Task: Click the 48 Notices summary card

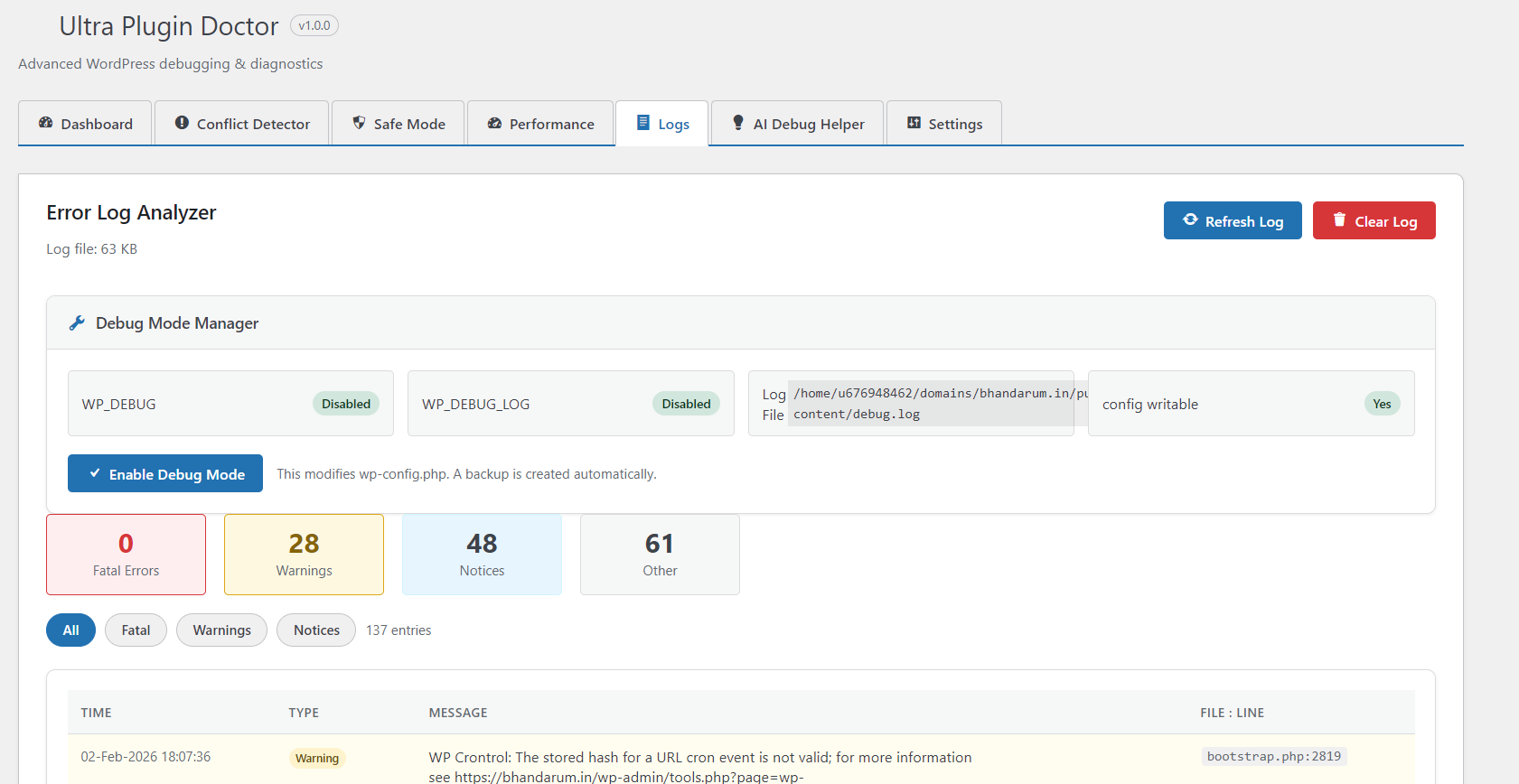Action: (482, 555)
